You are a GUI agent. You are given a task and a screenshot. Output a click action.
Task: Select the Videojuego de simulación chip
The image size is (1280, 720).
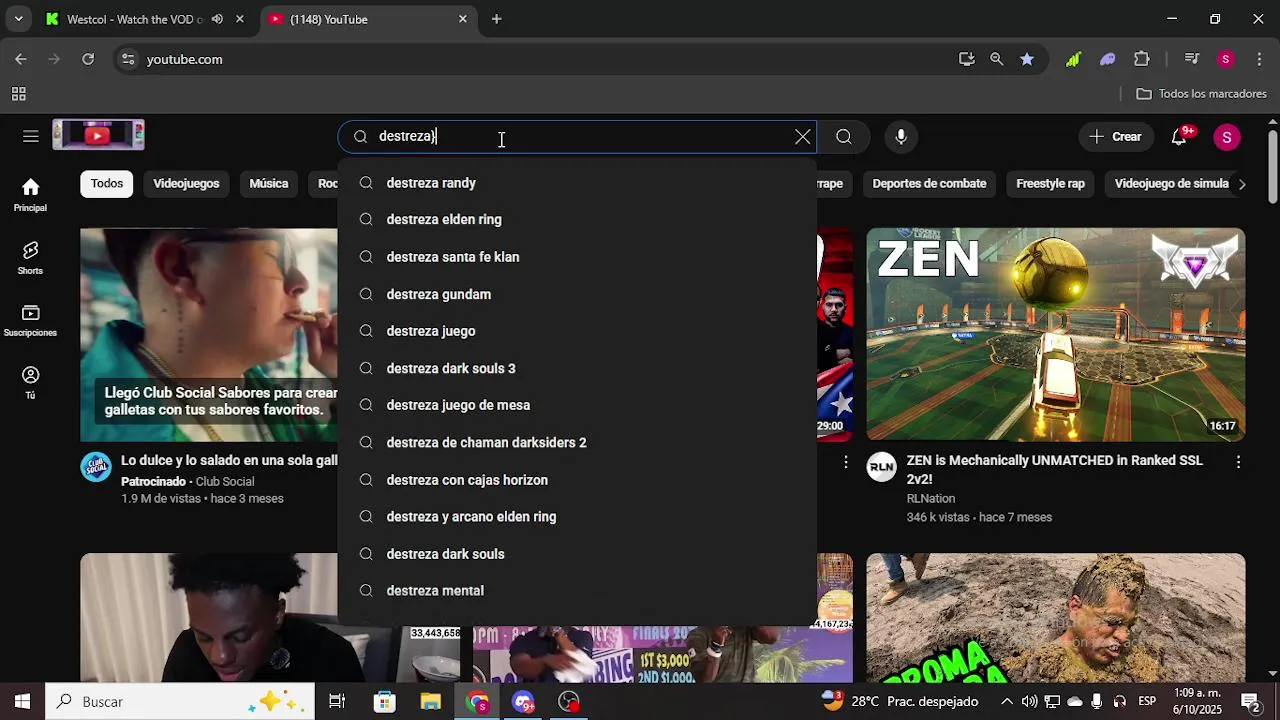(1168, 184)
